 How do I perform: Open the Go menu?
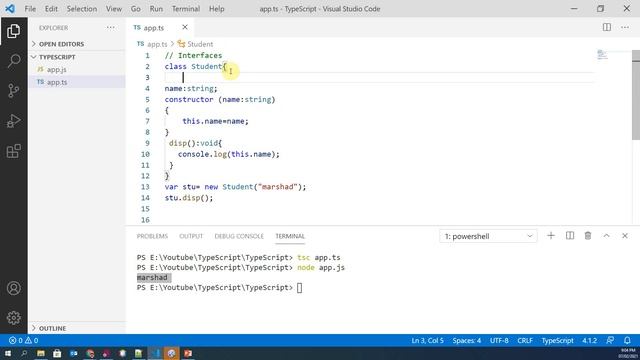136,9
